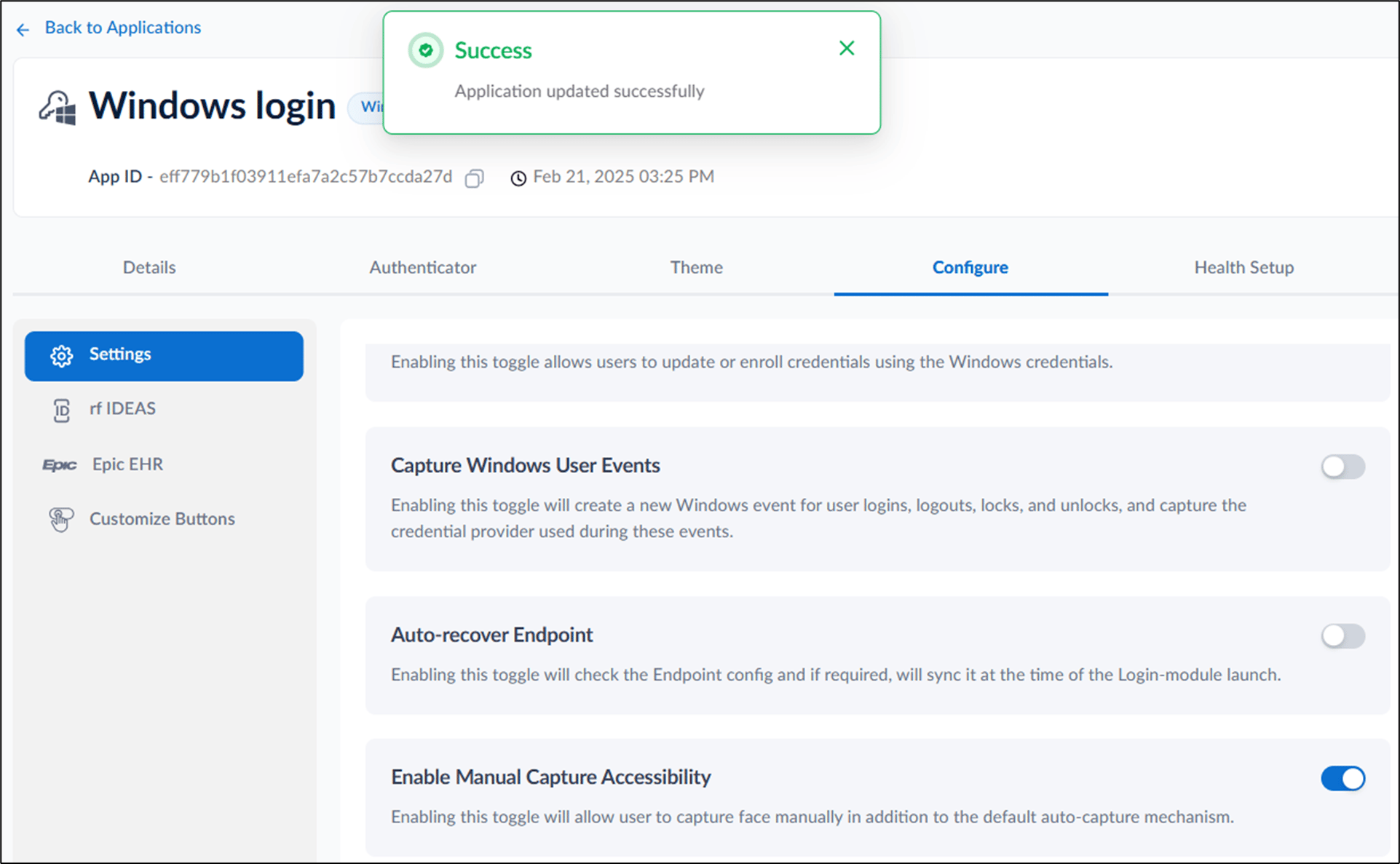Open Epic EHR configuration
Viewport: 1400px width, 864px height.
(127, 464)
